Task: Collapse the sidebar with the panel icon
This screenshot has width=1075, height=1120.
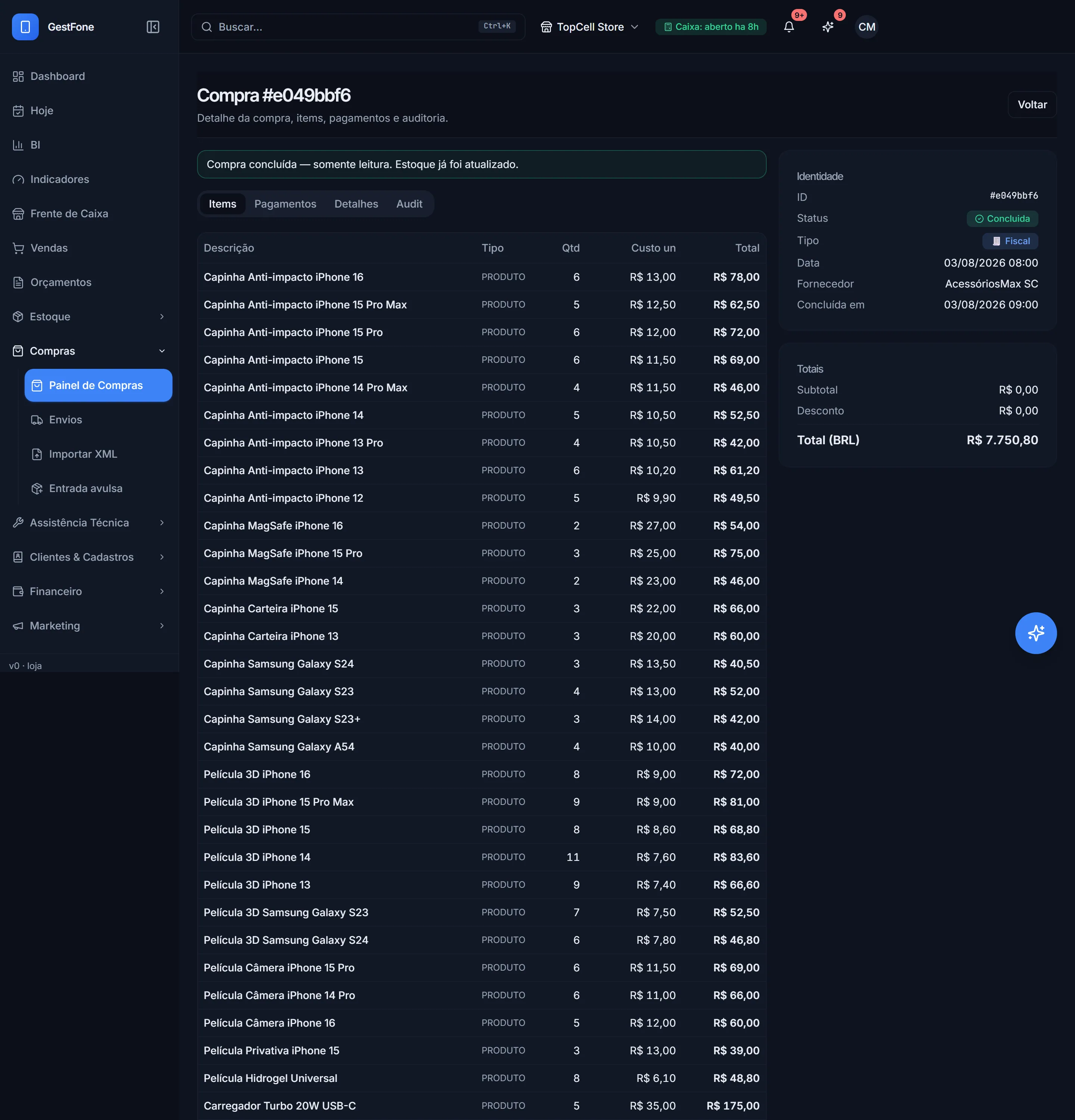Action: pyautogui.click(x=153, y=27)
